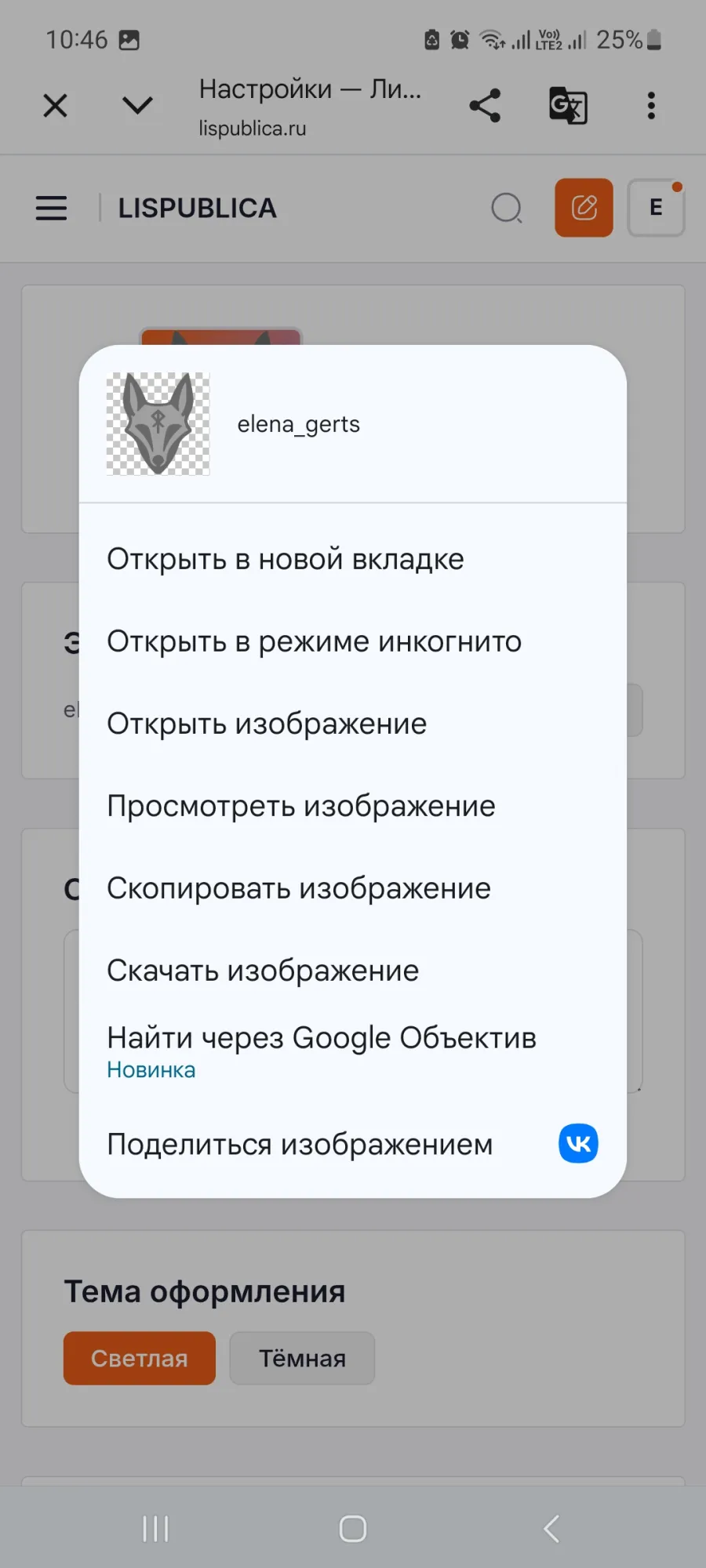This screenshot has height=1568, width=706.
Task: Open the user profile menu 'E'
Action: (657, 208)
